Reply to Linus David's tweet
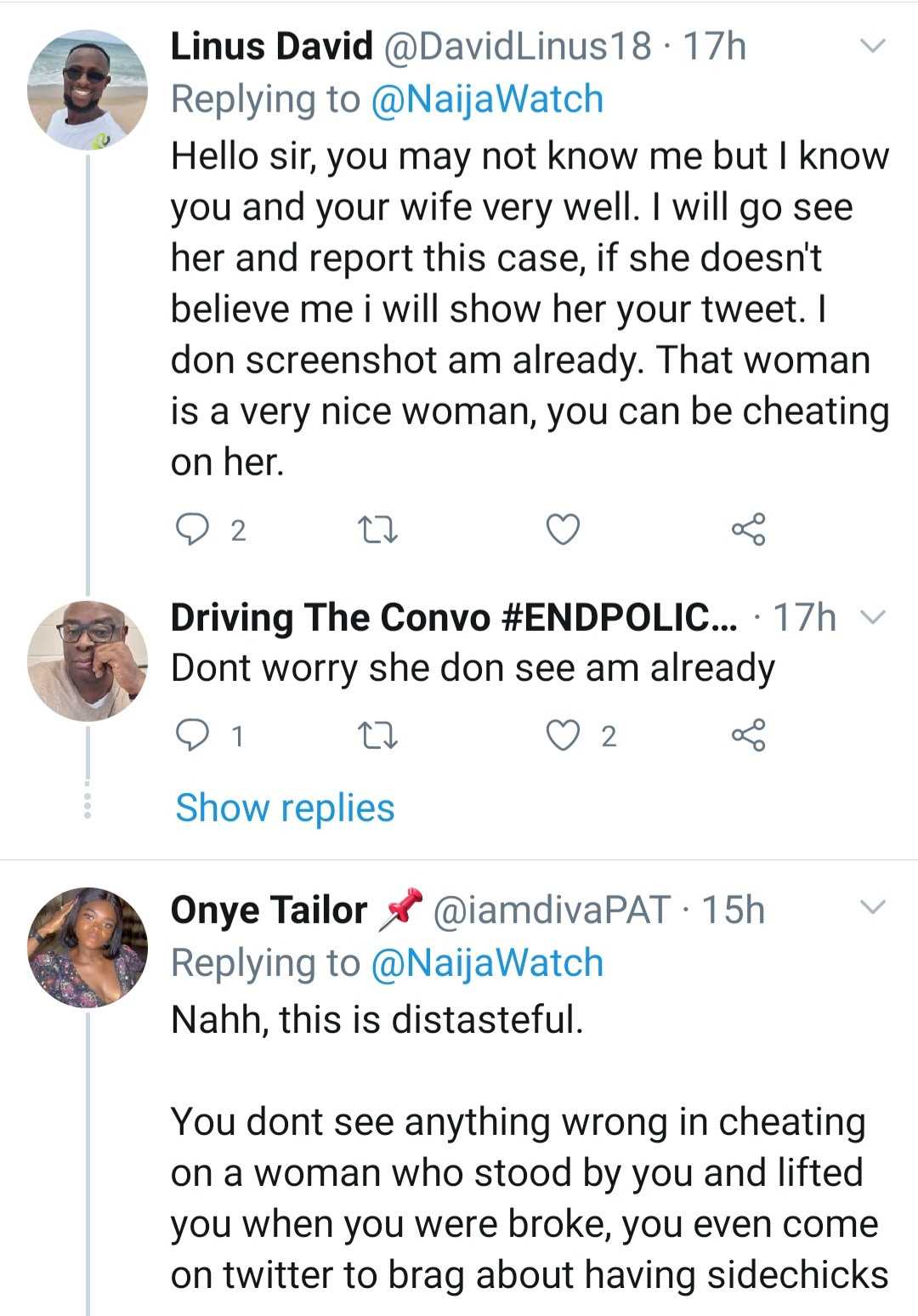Image resolution: width=918 pixels, height=1316 pixels. pos(193,530)
